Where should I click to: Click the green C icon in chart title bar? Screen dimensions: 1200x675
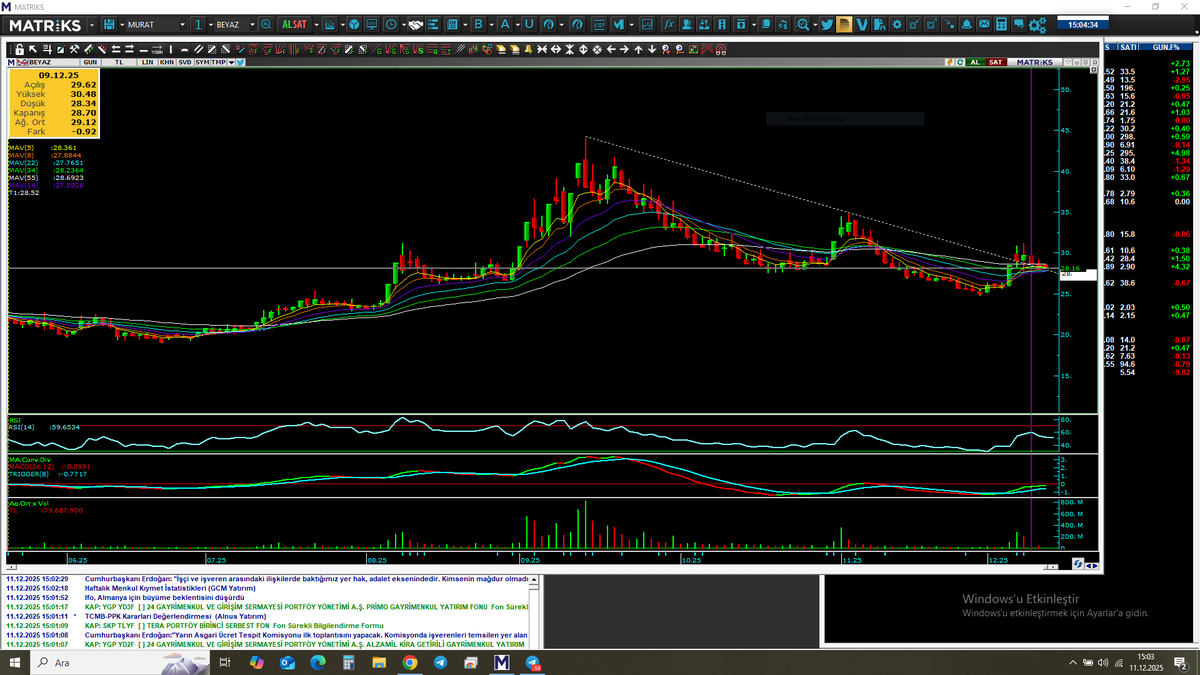[960, 62]
